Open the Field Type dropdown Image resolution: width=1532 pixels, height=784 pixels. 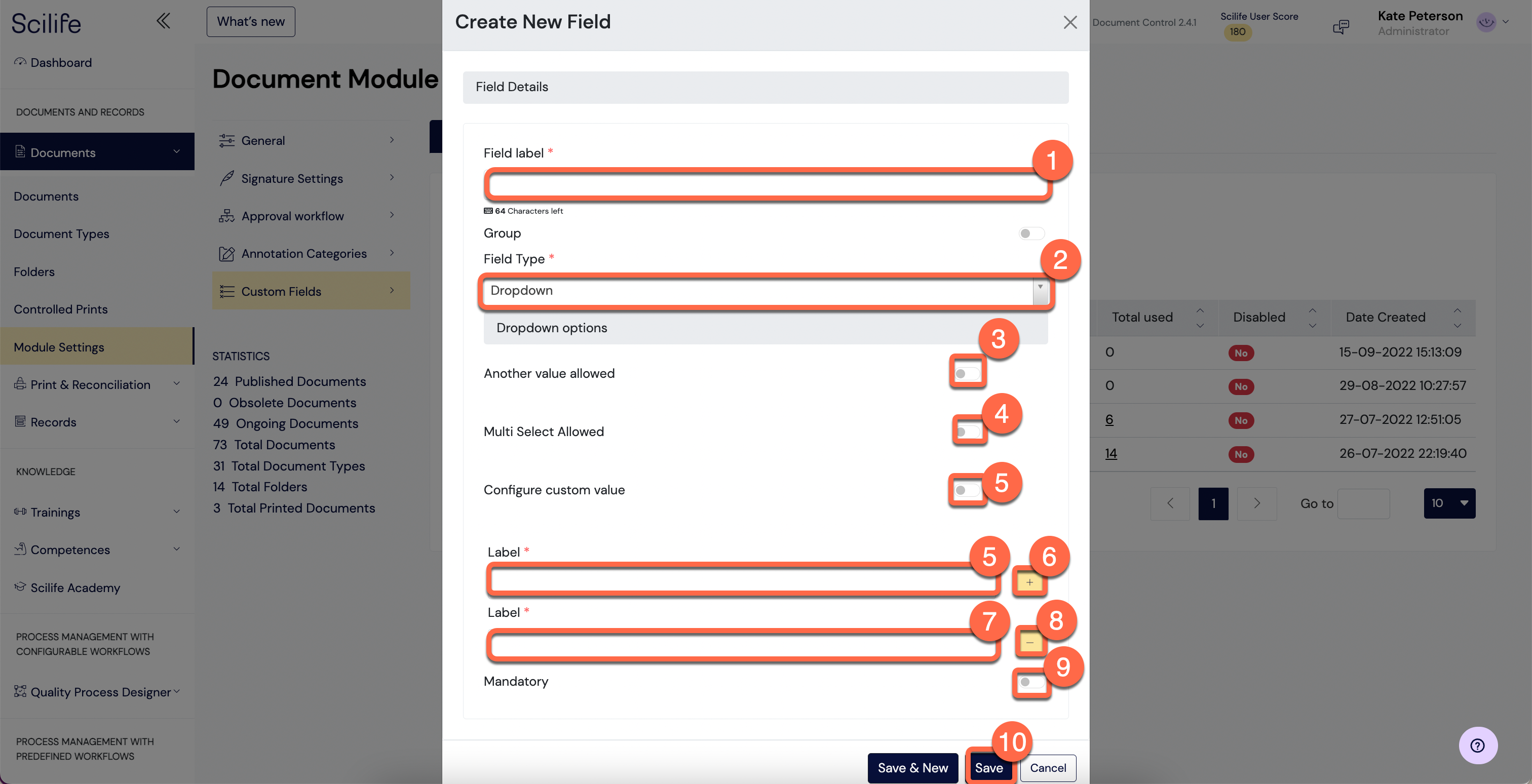pyautogui.click(x=765, y=291)
